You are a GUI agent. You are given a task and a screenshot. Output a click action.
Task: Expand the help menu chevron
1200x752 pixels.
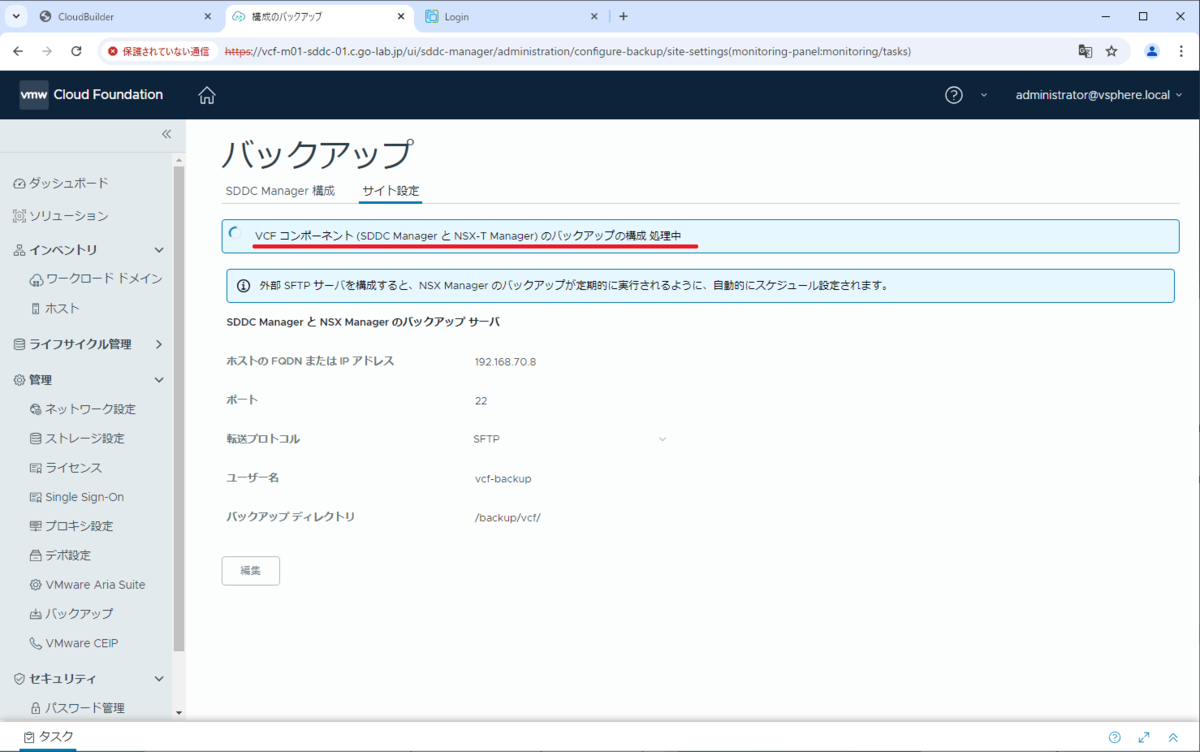point(983,95)
